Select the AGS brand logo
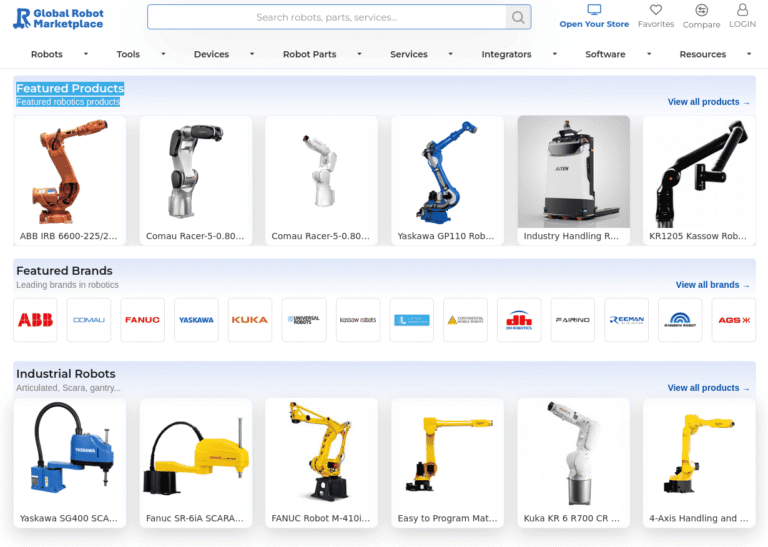 coord(734,320)
